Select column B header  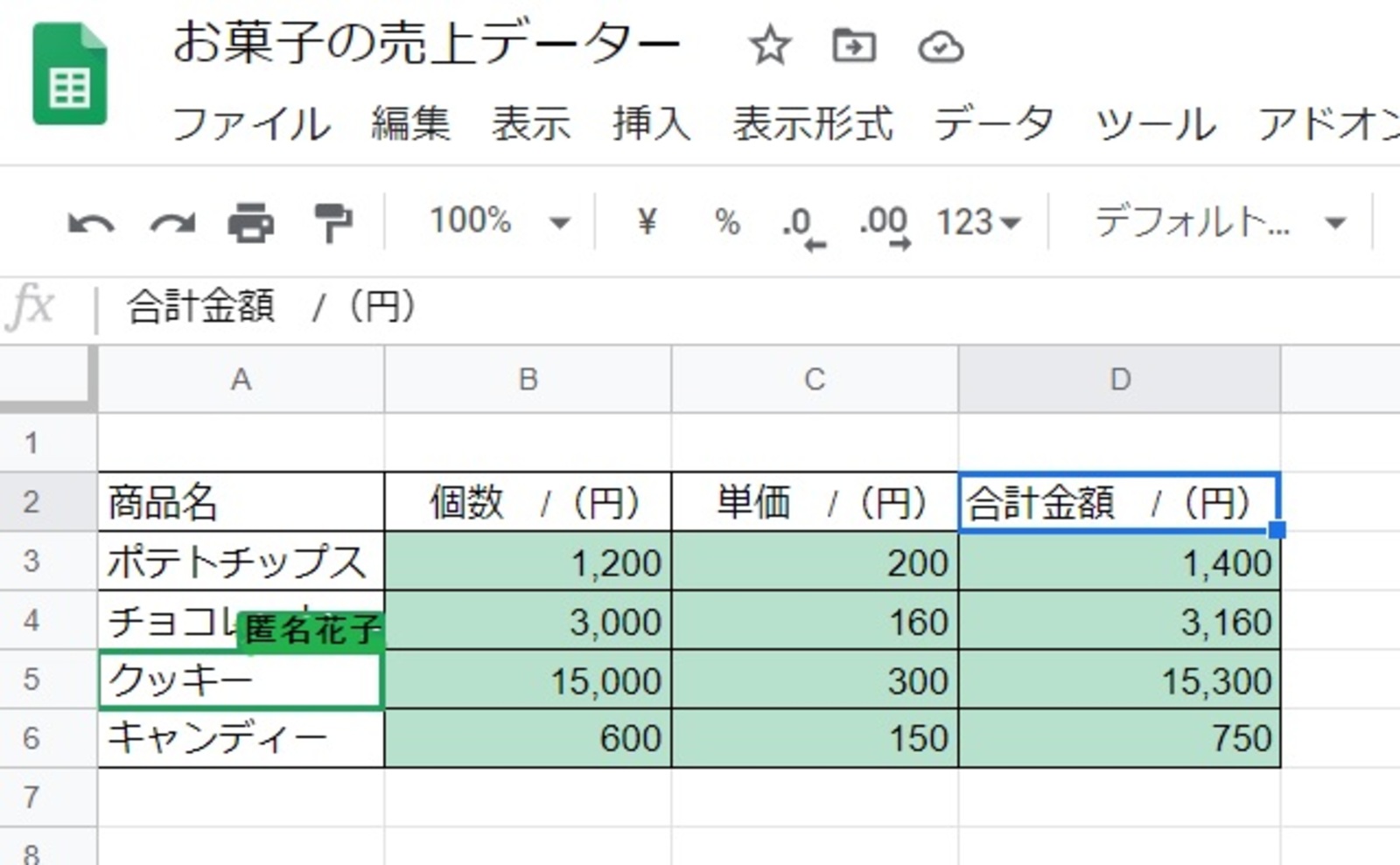(528, 379)
